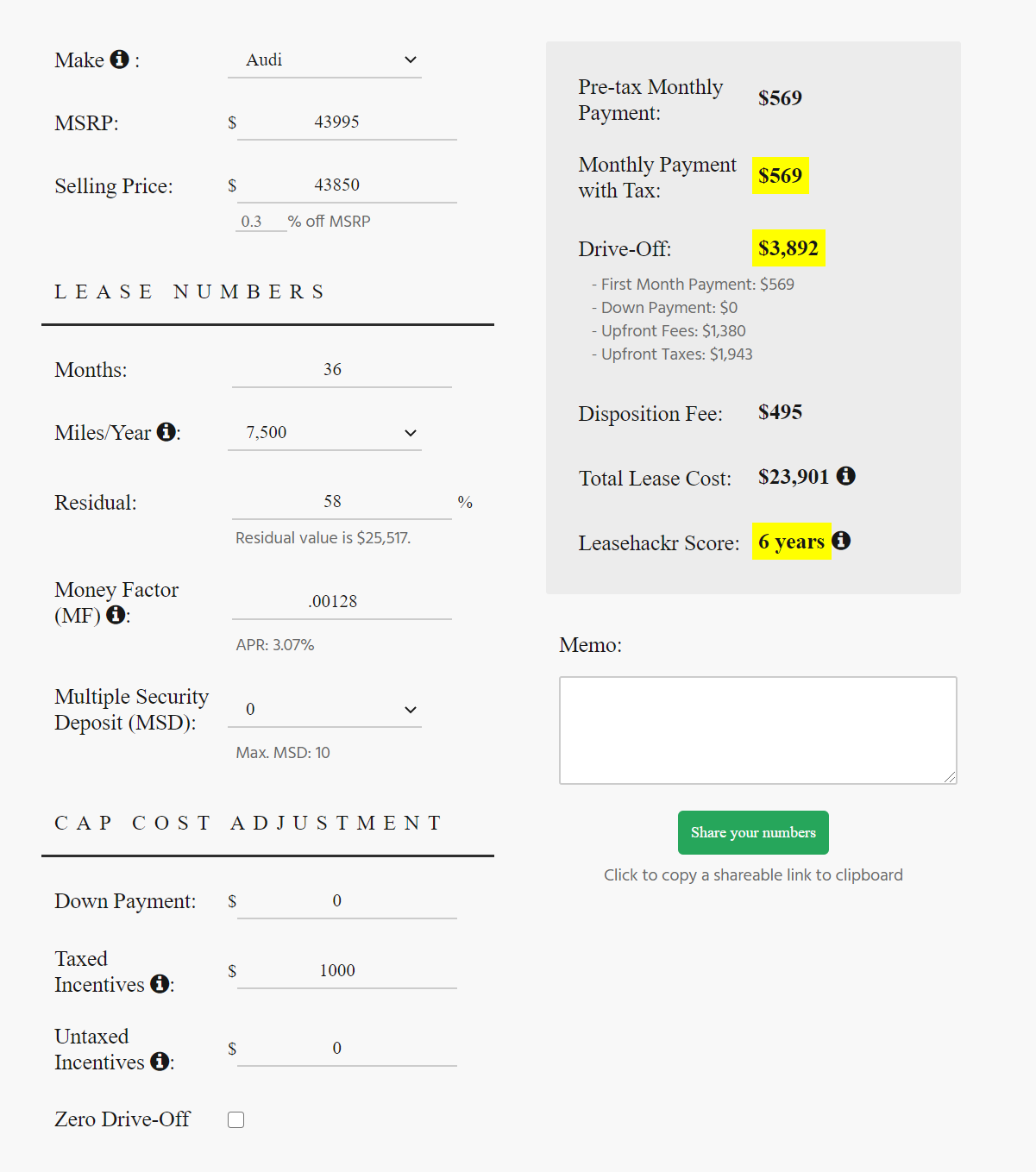Click the Money Factor info icon
This screenshot has height=1172, width=1036.
116,615
